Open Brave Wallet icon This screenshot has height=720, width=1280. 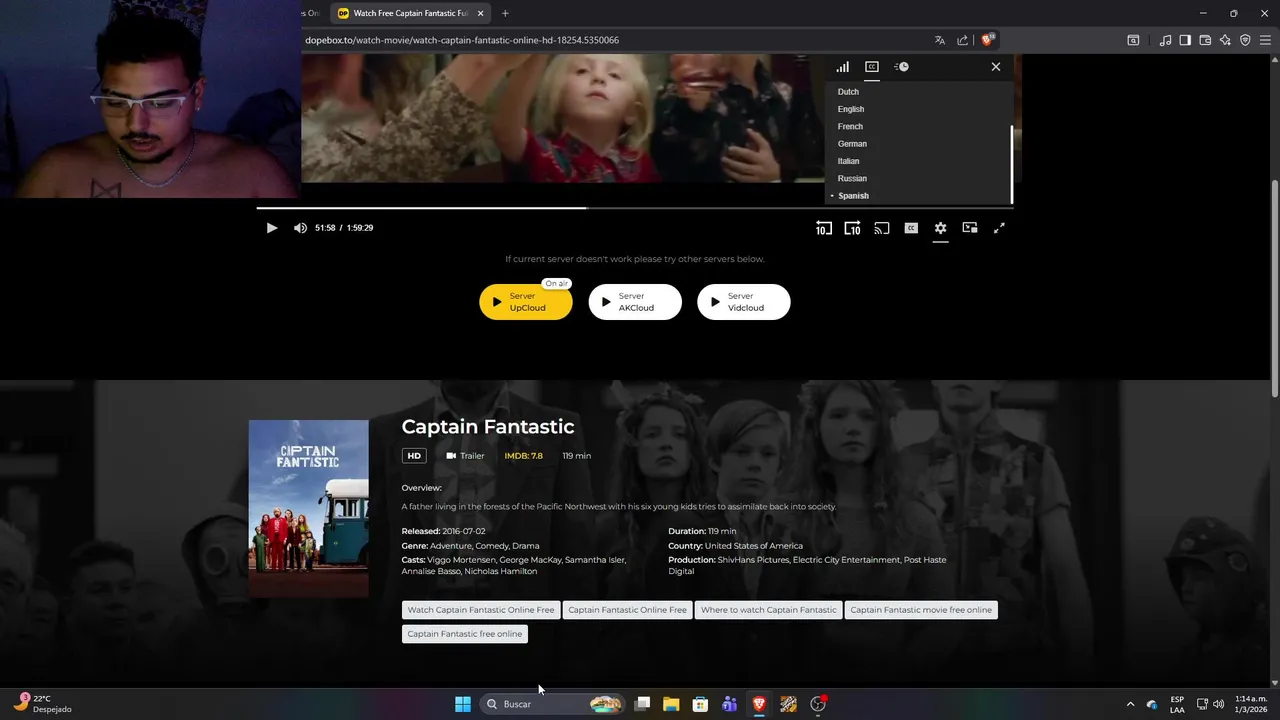pyautogui.click(x=1205, y=40)
